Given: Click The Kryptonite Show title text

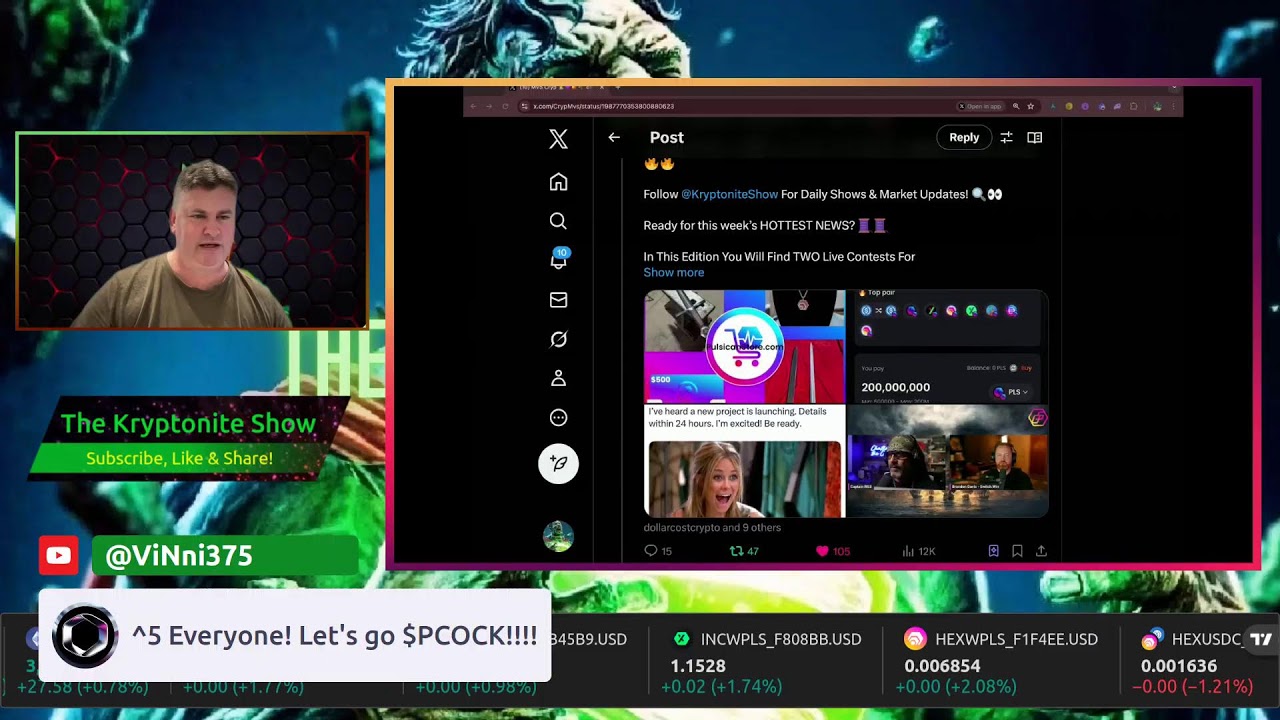Looking at the screenshot, I should tap(188, 423).
